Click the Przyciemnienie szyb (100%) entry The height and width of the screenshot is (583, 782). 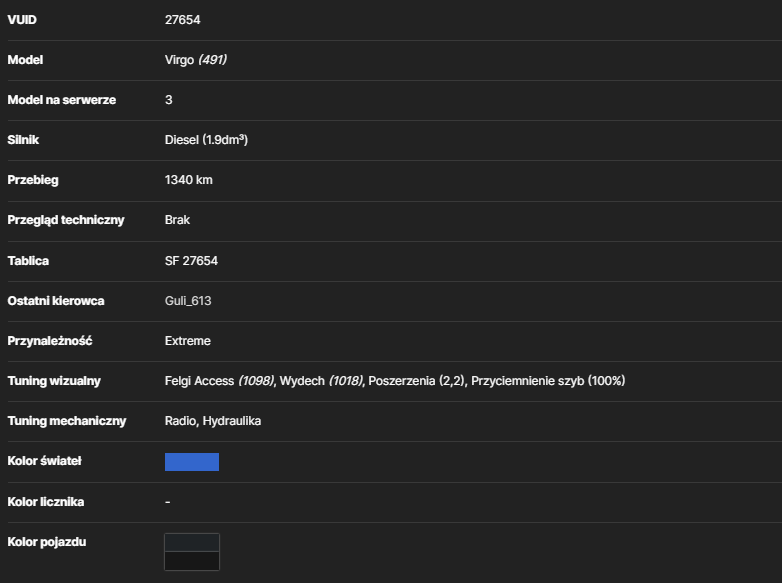(548, 381)
